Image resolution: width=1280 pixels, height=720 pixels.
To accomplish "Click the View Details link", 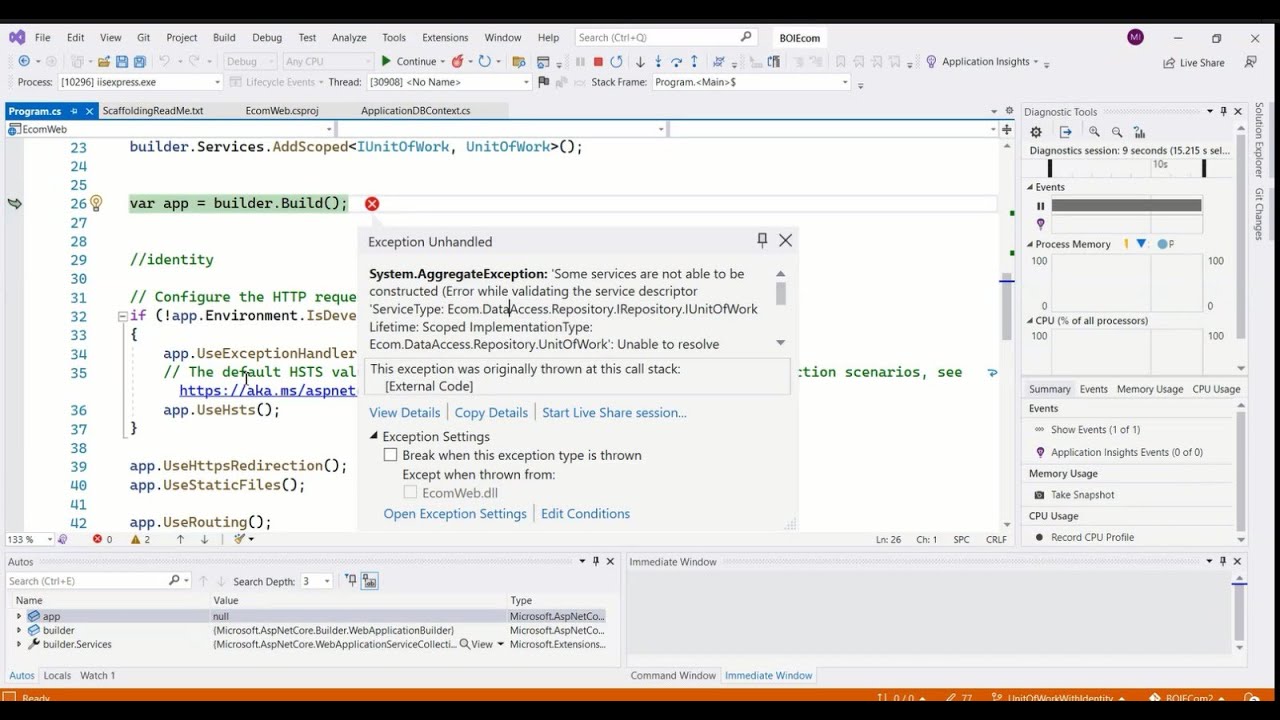I will [404, 413].
